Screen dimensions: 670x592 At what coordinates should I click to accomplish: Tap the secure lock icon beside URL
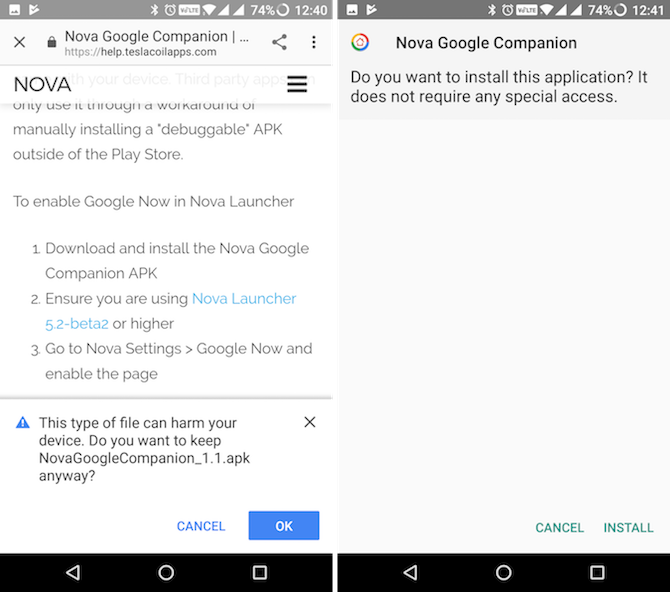52,42
